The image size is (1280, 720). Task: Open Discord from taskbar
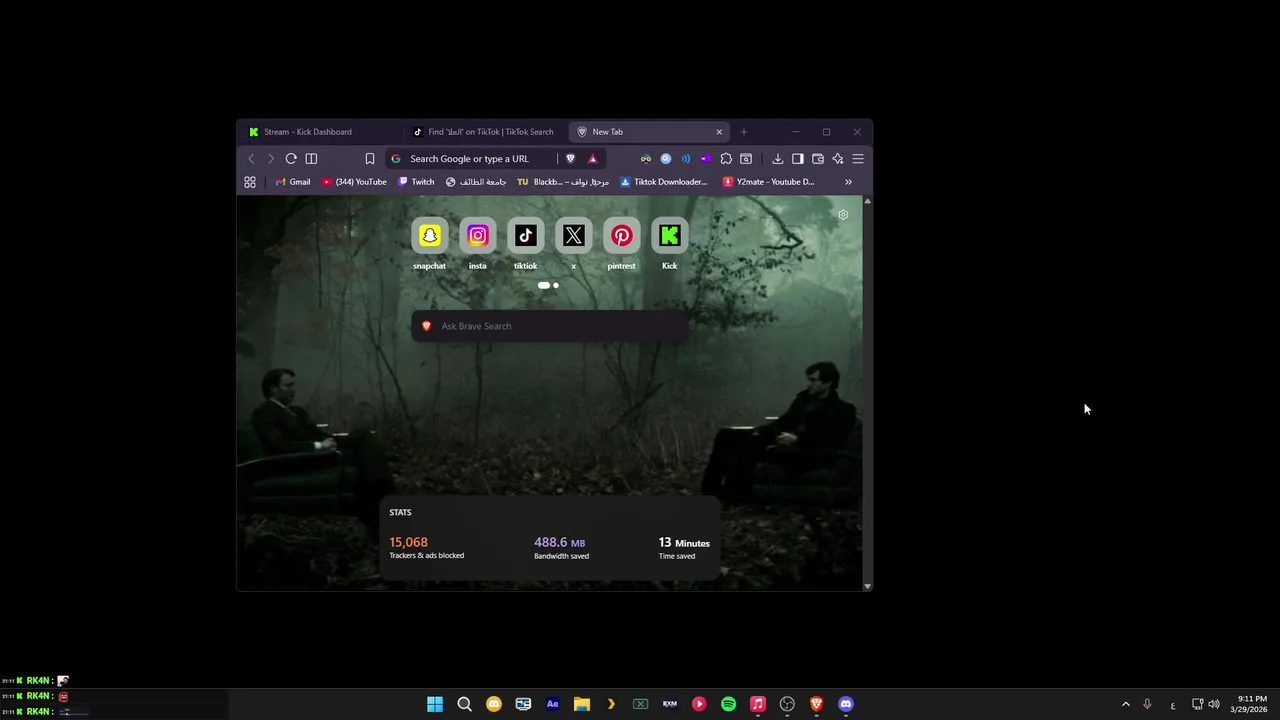[x=846, y=704]
